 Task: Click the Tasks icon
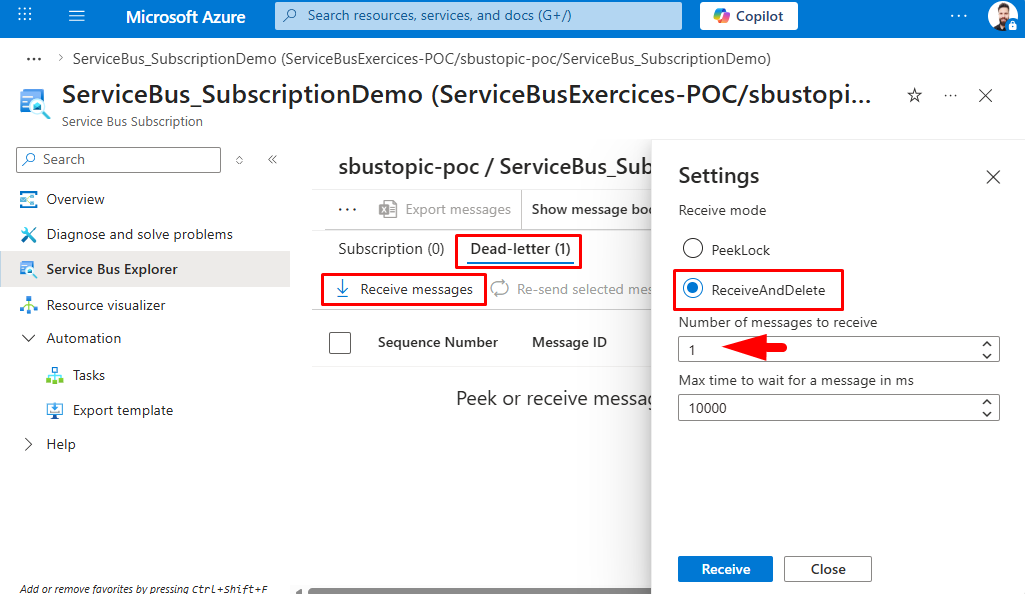(x=55, y=375)
